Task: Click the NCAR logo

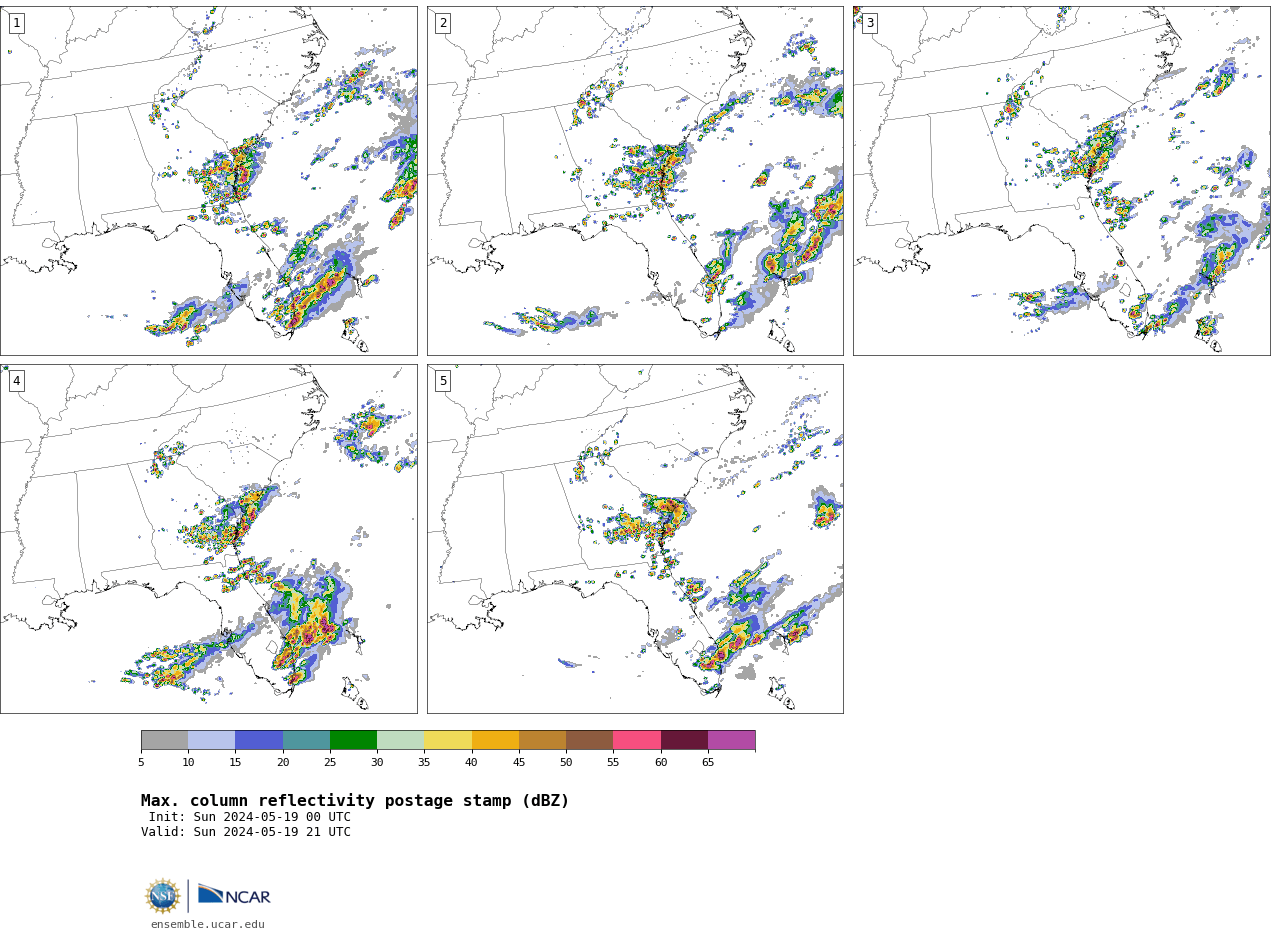Action: (x=234, y=895)
